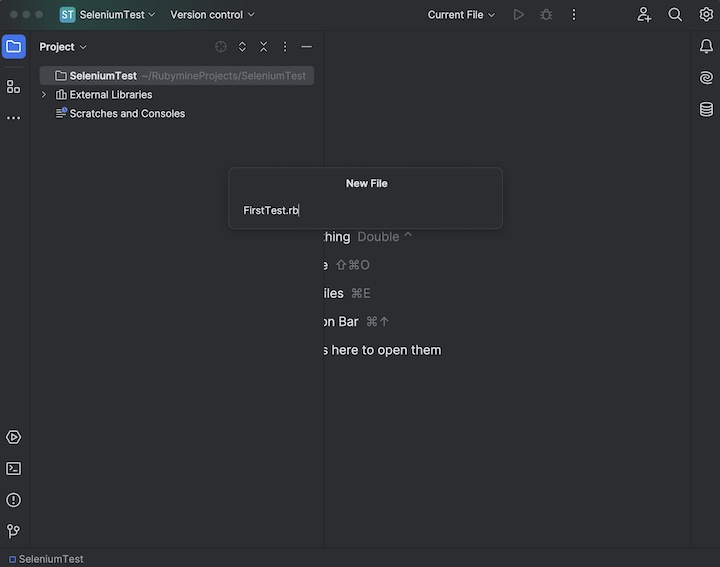Open the Structure tool window

pyautogui.click(x=14, y=87)
